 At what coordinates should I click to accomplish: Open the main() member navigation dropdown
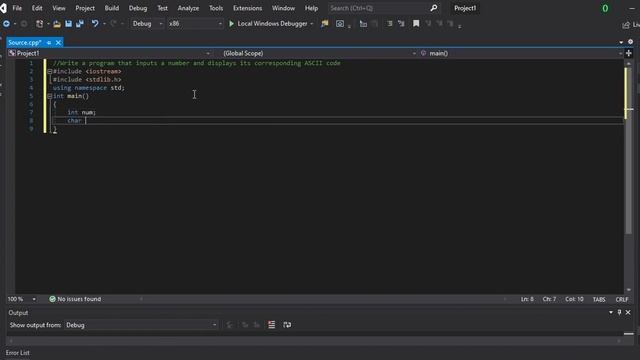[521, 53]
